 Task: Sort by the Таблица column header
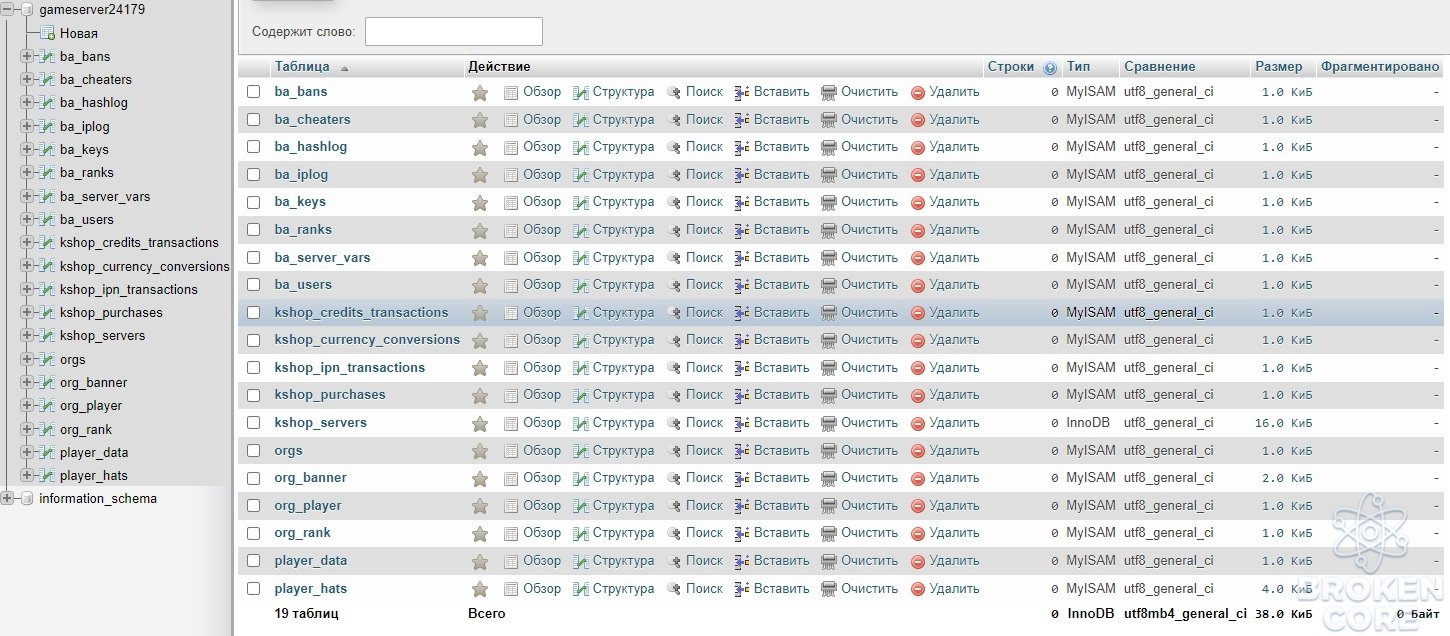(x=302, y=67)
